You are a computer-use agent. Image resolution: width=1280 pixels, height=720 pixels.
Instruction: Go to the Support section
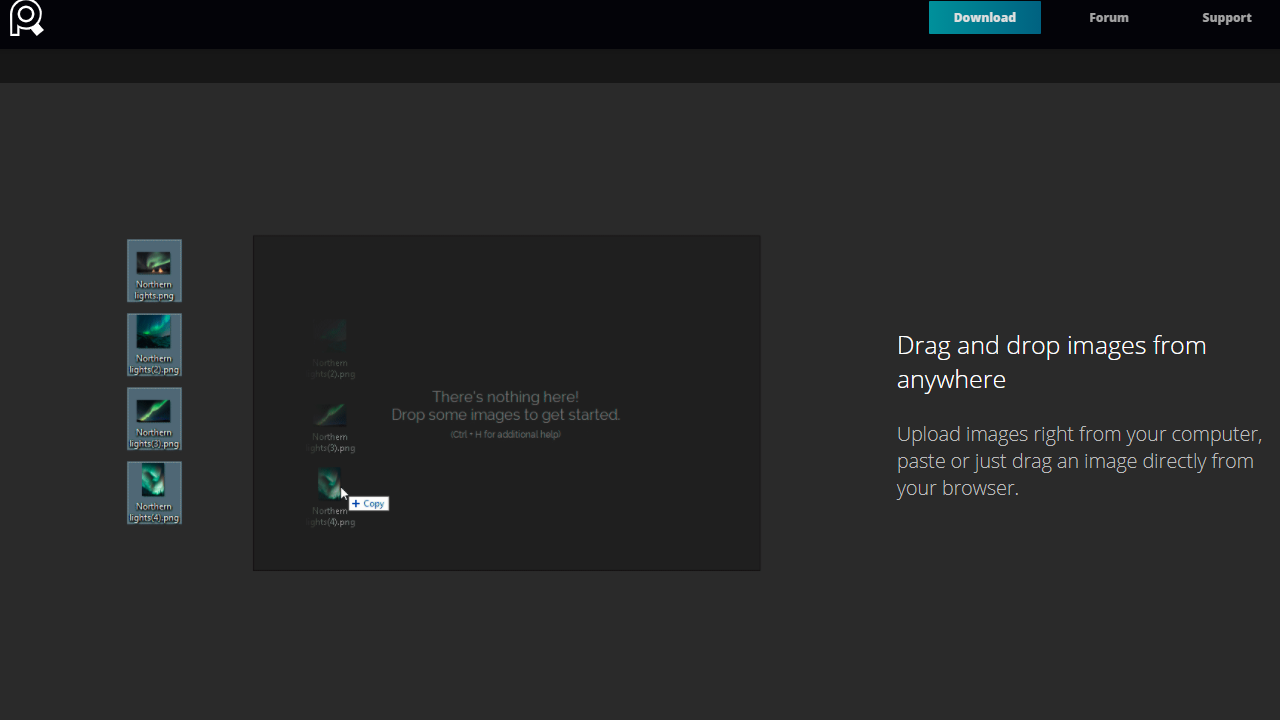click(1226, 18)
